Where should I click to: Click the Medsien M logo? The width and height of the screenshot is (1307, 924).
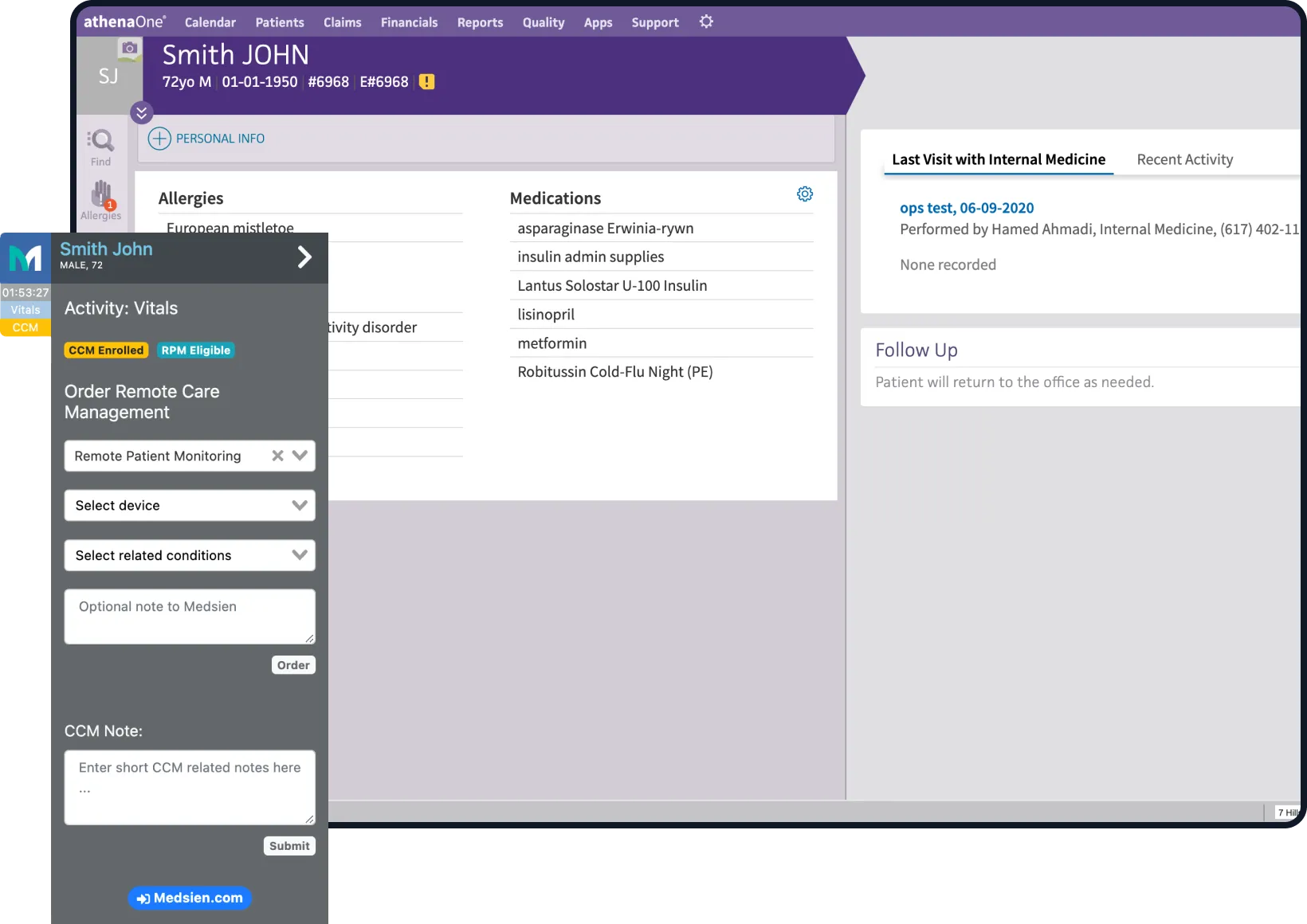26,258
